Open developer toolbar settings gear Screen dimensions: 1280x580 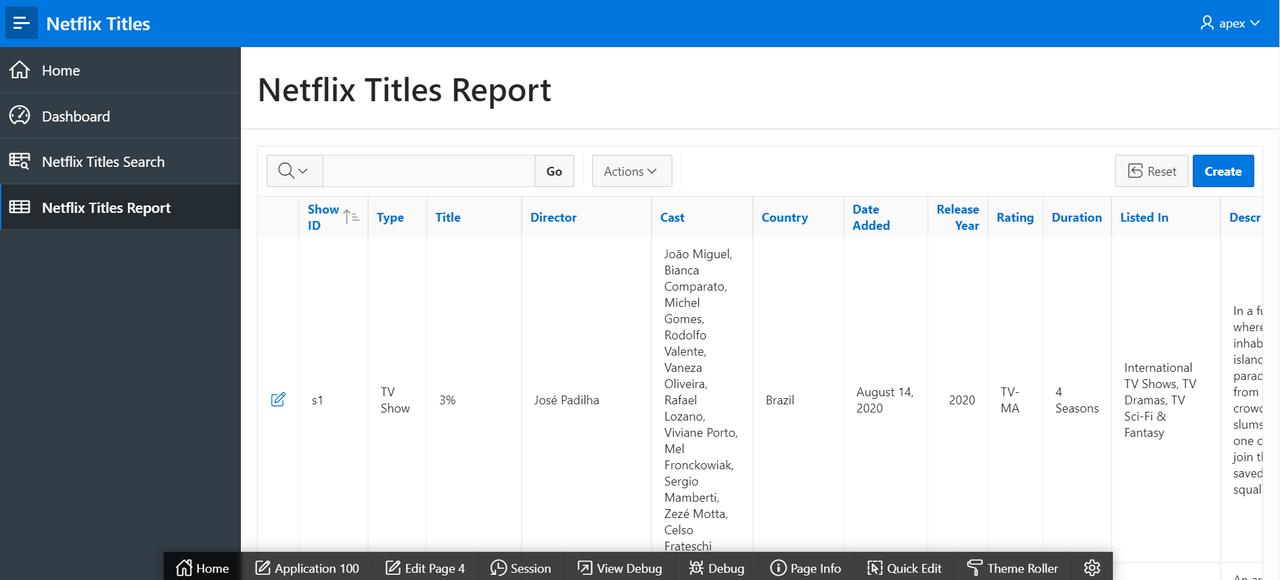(x=1092, y=568)
